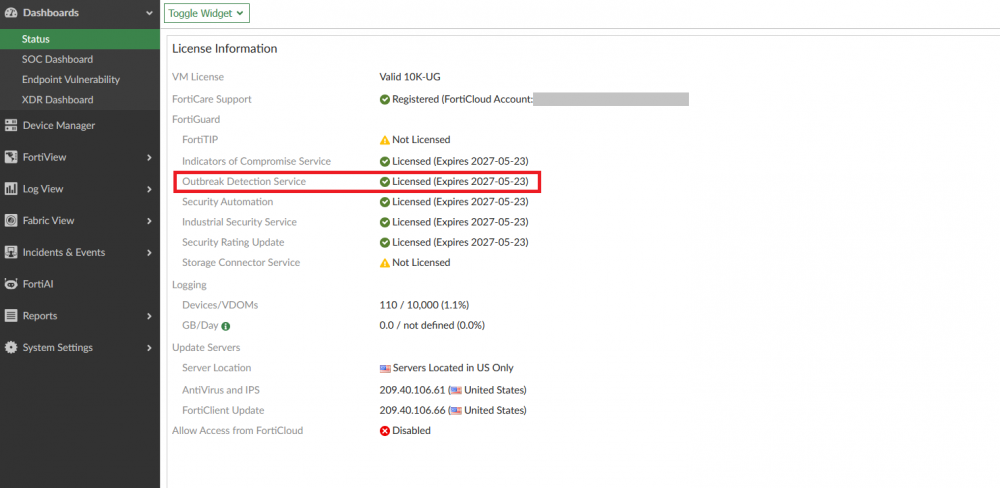Click the '110 / 10,000 (1.1%)' value
The width and height of the screenshot is (1000, 488).
tap(424, 306)
